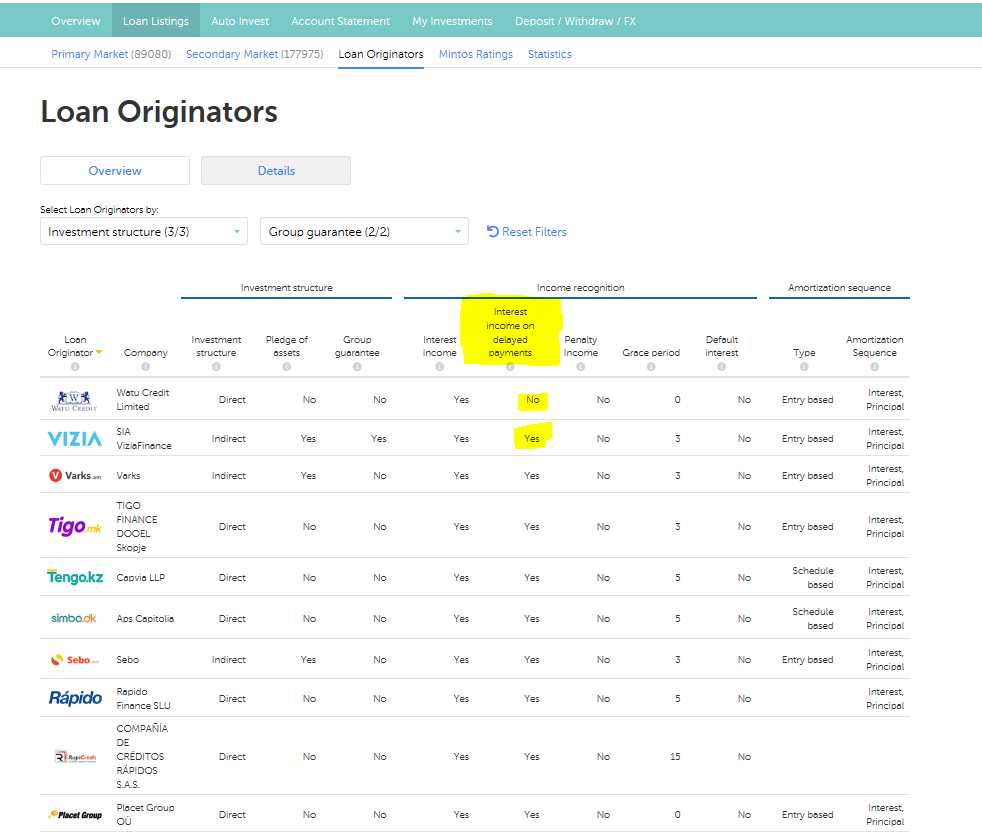Click the Tengo.kz logo
This screenshot has height=835, width=982.
tap(75, 577)
